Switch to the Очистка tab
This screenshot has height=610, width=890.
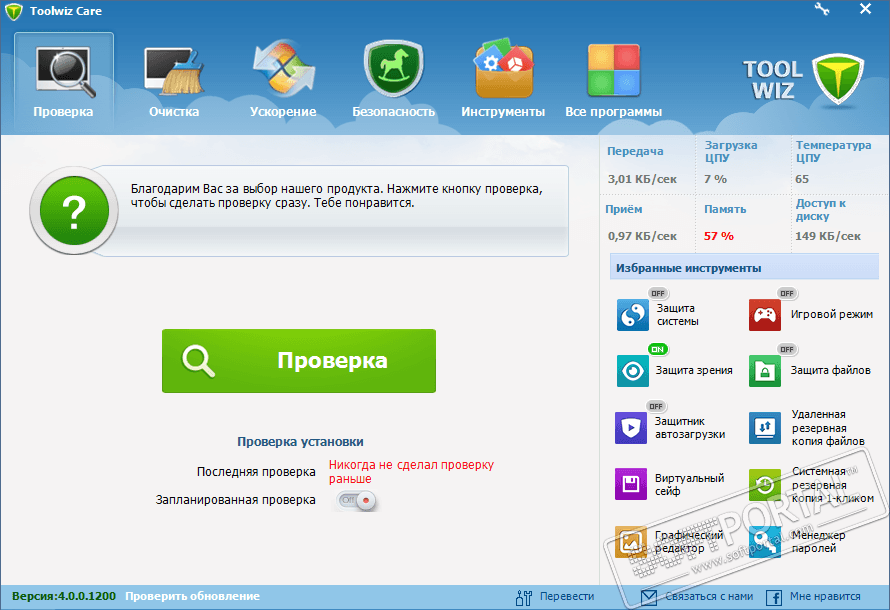(x=174, y=81)
